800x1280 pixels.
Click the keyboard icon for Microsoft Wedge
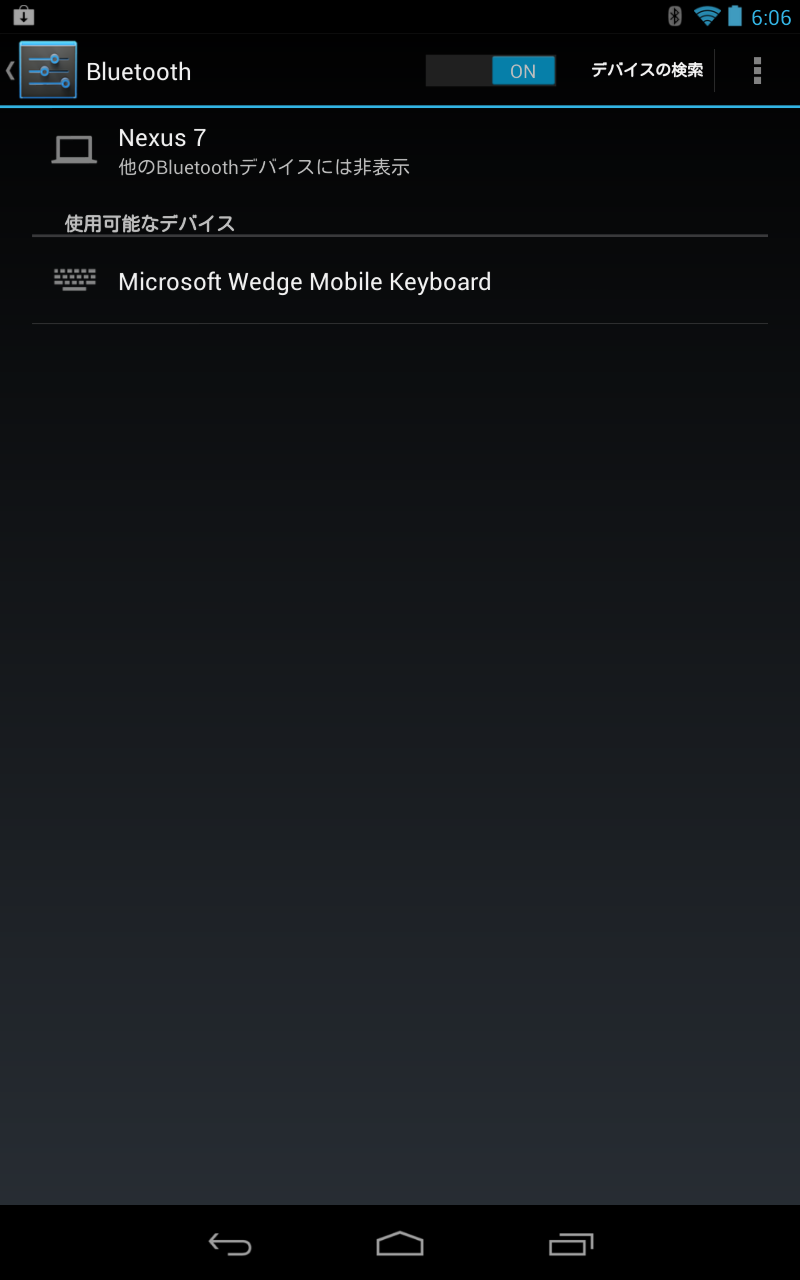75,280
